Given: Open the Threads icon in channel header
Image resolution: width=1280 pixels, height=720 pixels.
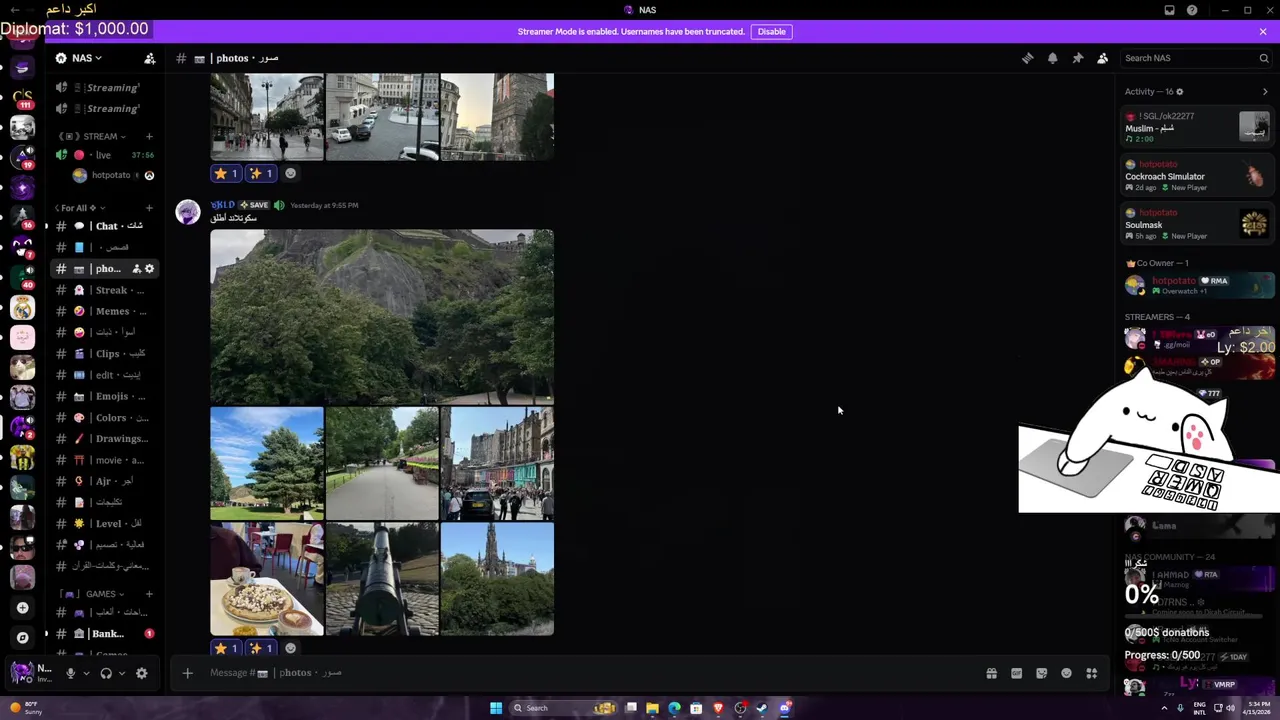Looking at the screenshot, I should (x=1027, y=58).
